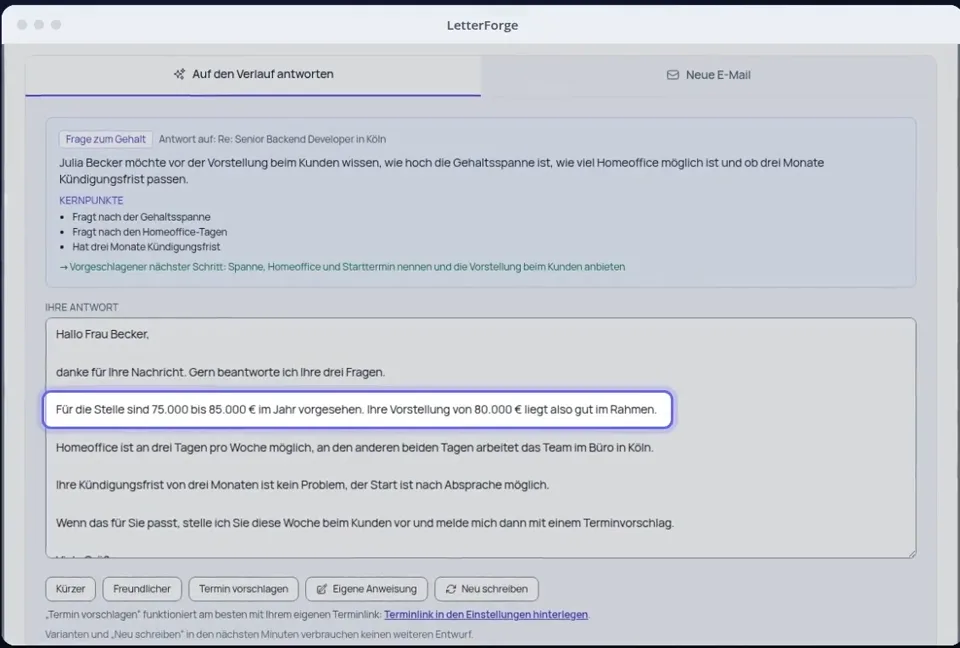Switch to the "Auf den Verlauf antworten" tab
The height and width of the screenshot is (648, 960).
pos(253,75)
